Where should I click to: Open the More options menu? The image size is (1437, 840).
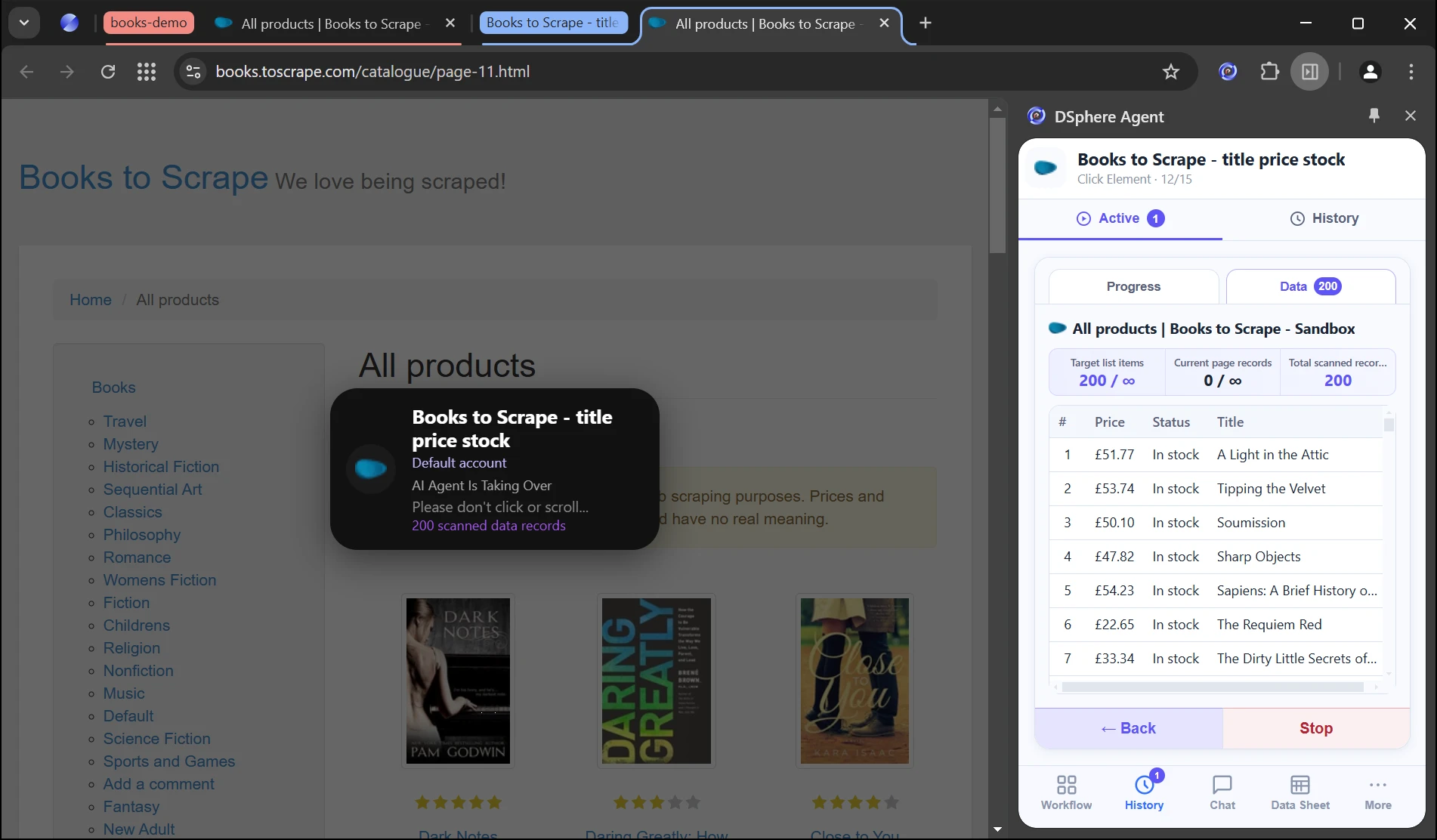tap(1378, 792)
